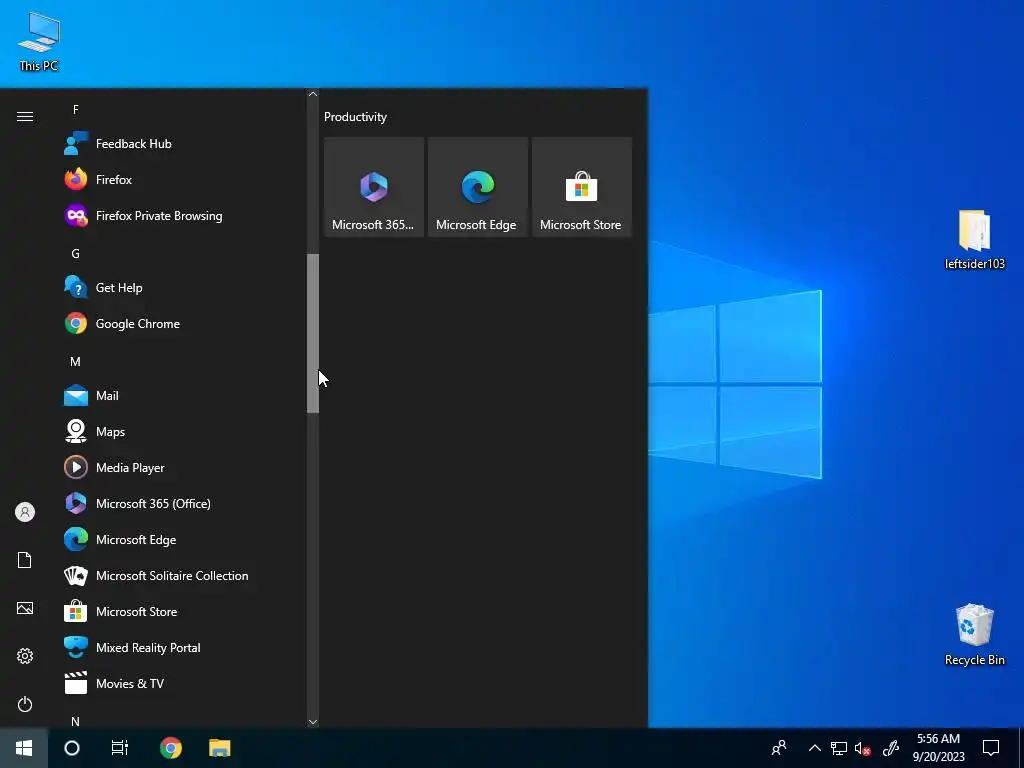Open Documents from the Start sidebar

[x=25, y=560]
